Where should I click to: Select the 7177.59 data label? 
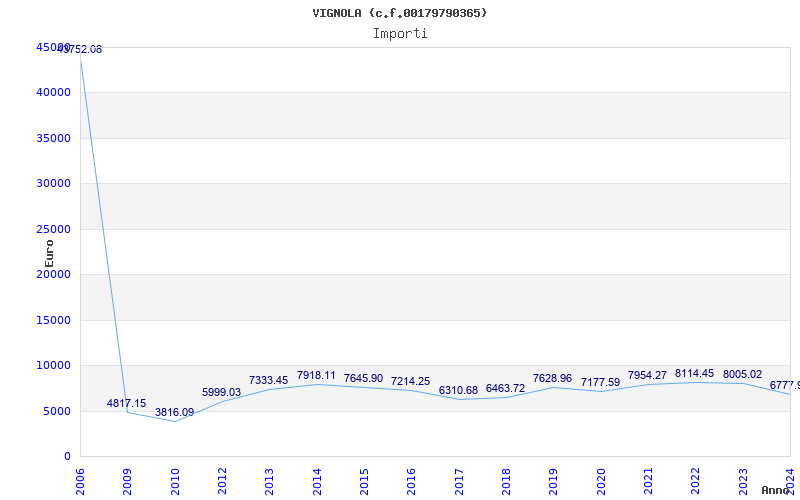601,382
